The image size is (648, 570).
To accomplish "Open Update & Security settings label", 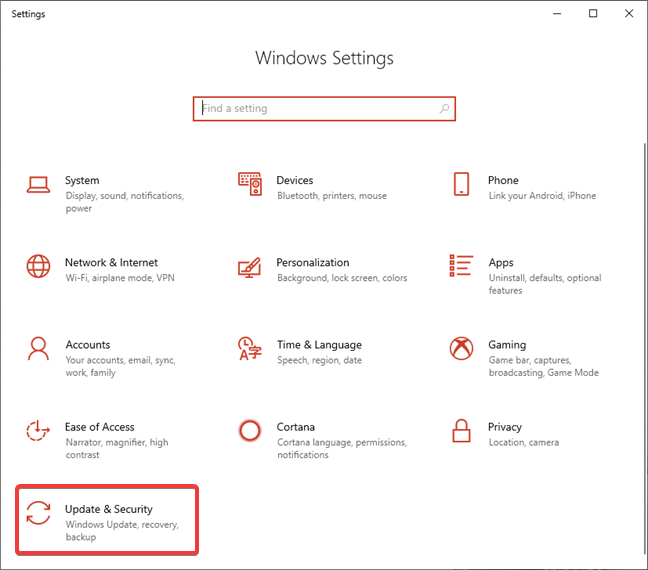I will 109,509.
